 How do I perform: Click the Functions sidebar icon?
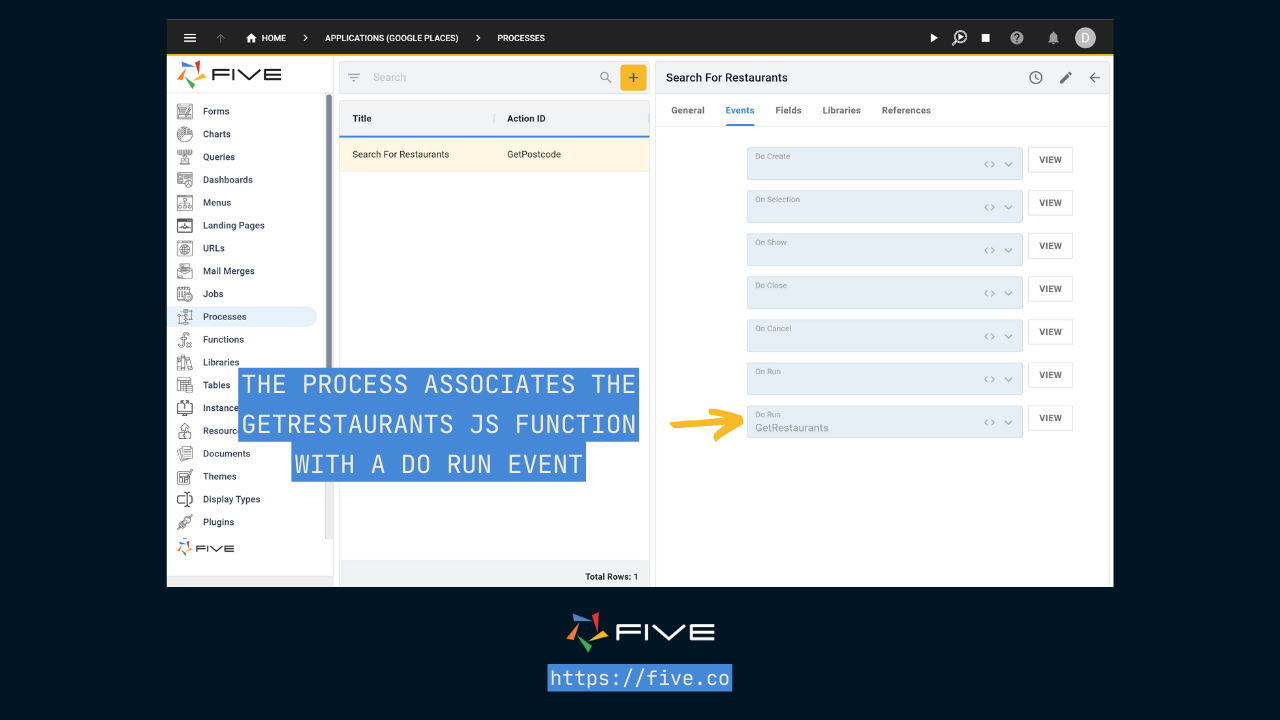pos(185,340)
